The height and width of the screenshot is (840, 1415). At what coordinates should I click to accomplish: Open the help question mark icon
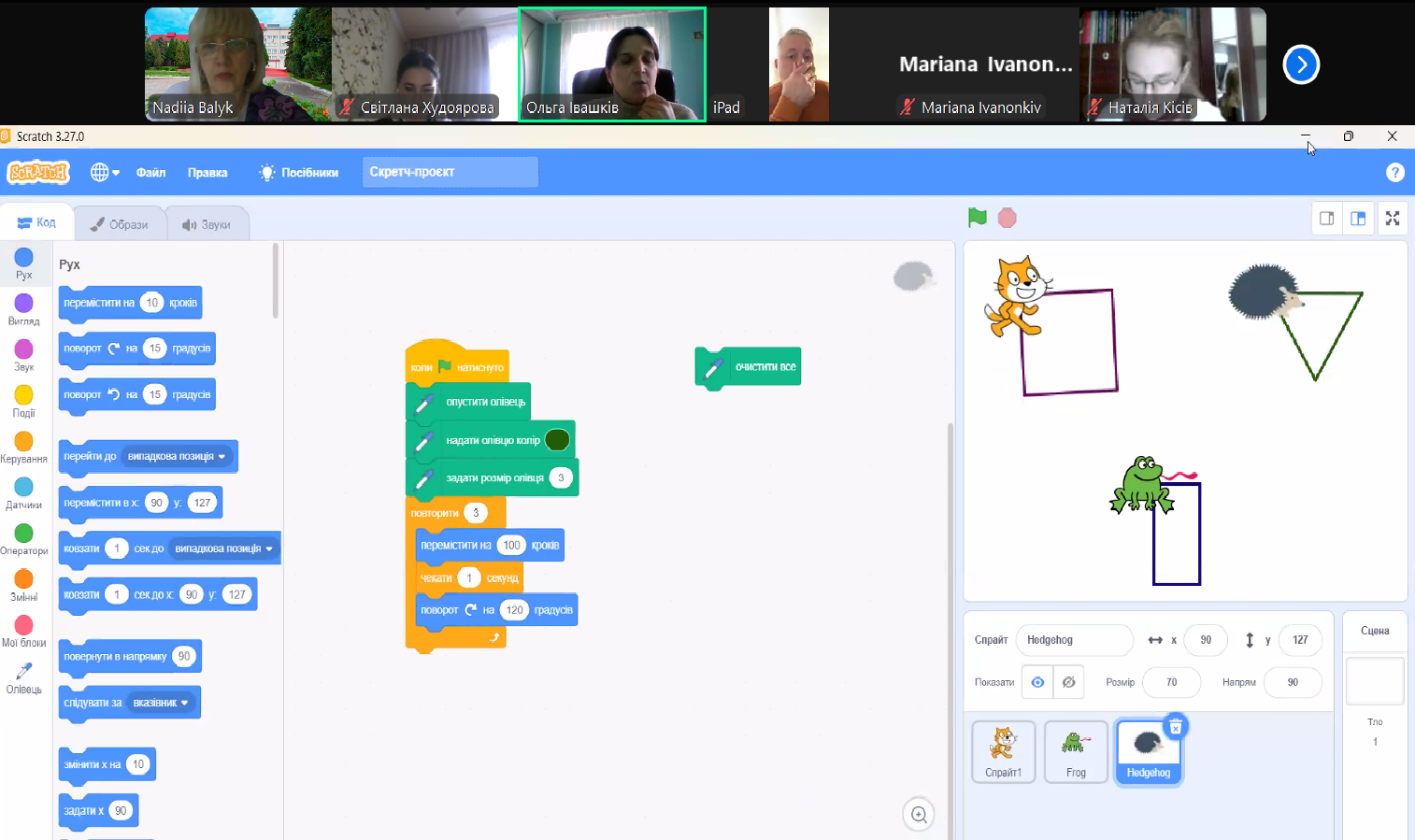pyautogui.click(x=1394, y=172)
